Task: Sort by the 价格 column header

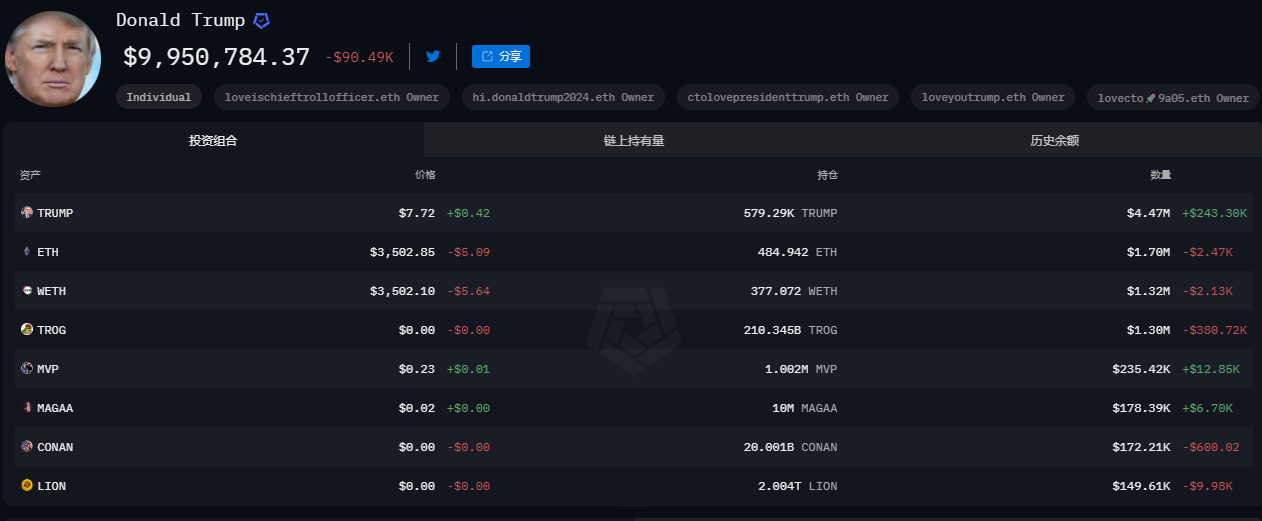Action: click(x=425, y=175)
